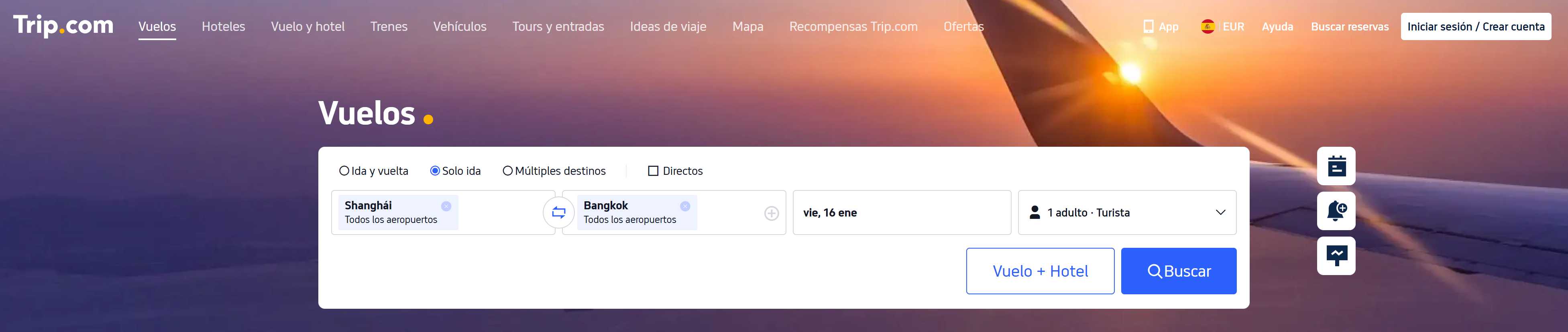Click the App phone icon in the header
Screen dimensions: 1568x332
1148,27
